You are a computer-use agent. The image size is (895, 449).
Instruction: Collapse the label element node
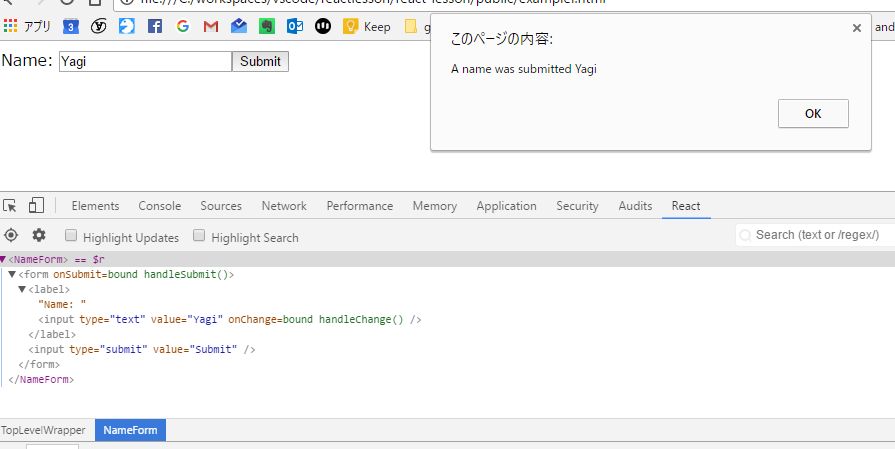pyautogui.click(x=22, y=289)
